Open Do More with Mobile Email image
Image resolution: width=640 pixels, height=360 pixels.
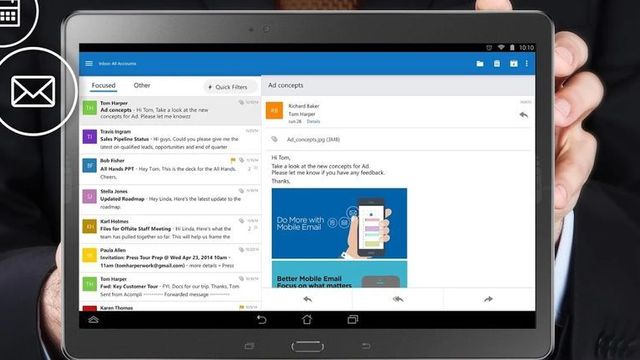[339, 223]
